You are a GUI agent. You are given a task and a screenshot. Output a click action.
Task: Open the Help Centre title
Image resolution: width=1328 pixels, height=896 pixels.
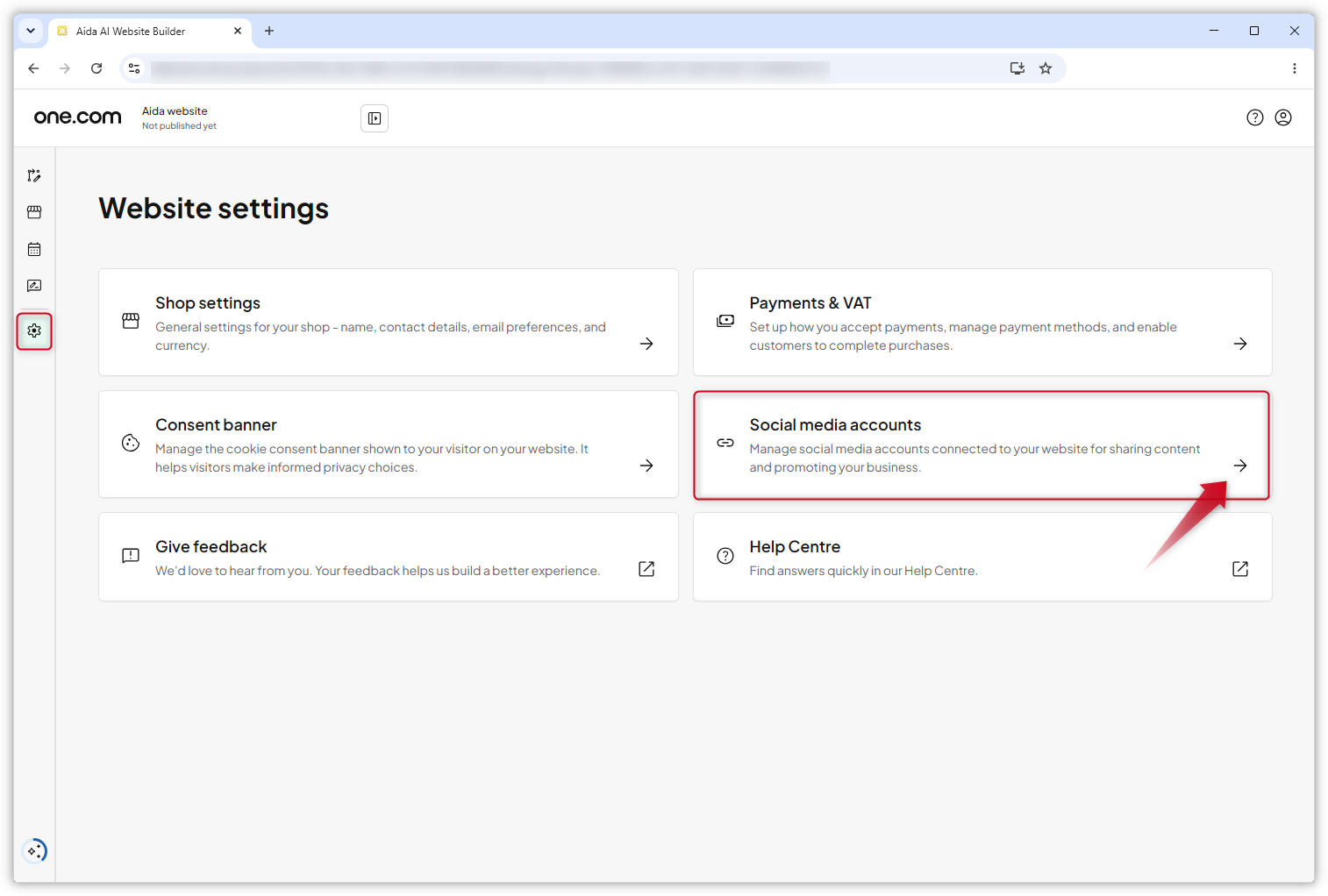click(x=795, y=547)
